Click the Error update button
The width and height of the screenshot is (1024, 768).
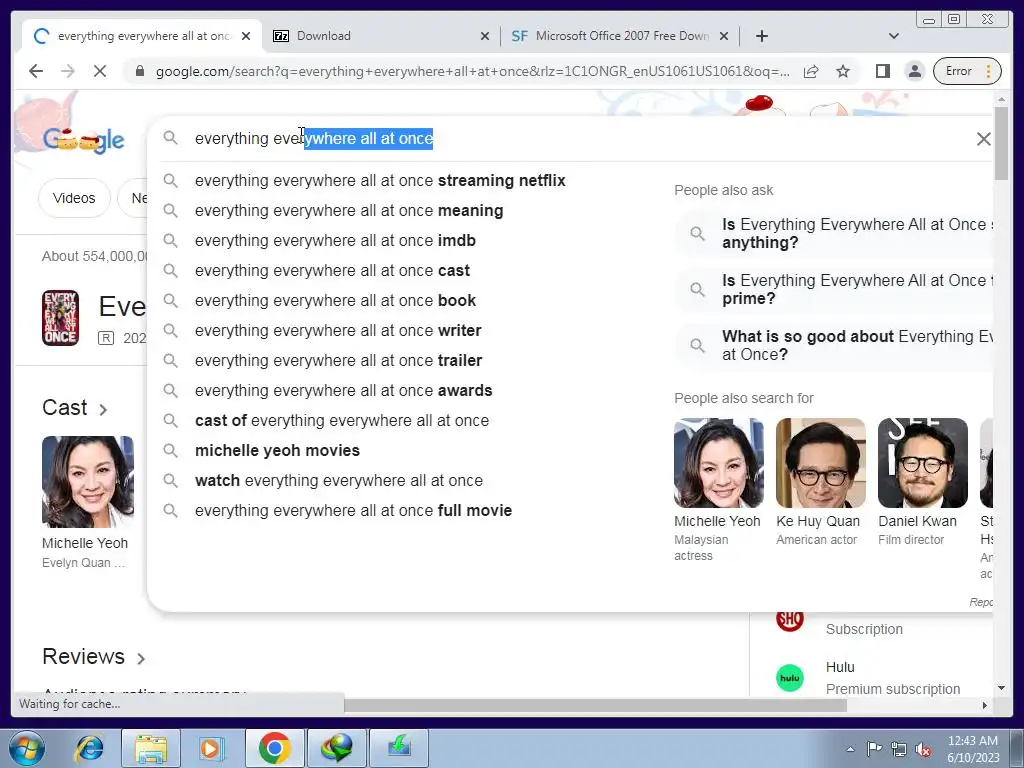967,71
